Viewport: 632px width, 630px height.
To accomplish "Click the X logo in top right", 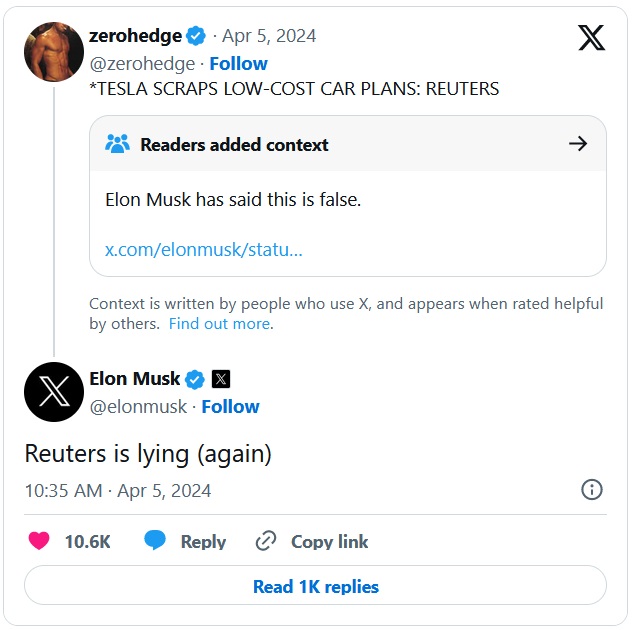I will (x=592, y=38).
